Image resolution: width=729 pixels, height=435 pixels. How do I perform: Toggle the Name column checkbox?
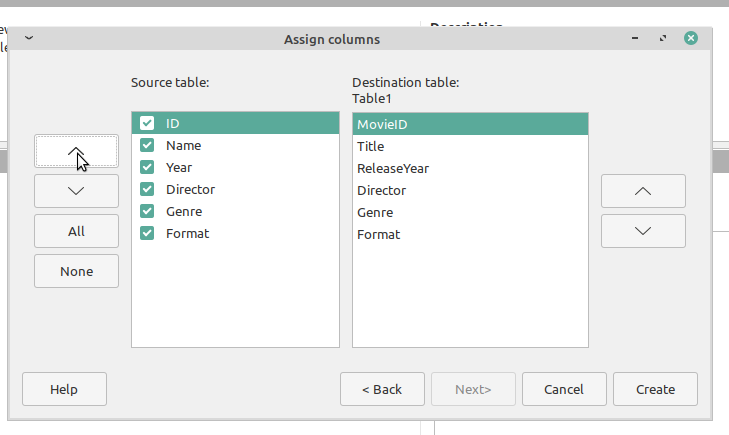(x=147, y=145)
